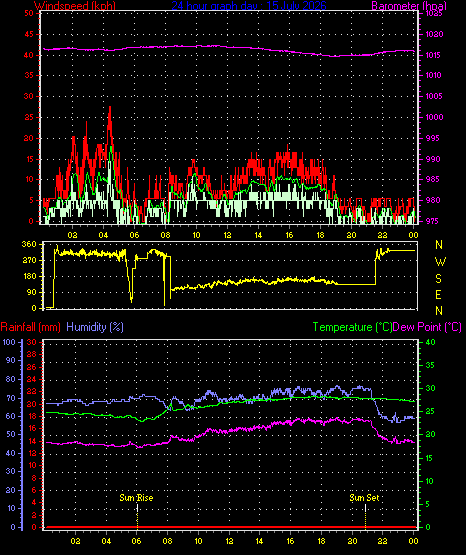Screen dimensions: 466x555
Task: Click the "08" hour label under bottom graph
Action: (167, 541)
